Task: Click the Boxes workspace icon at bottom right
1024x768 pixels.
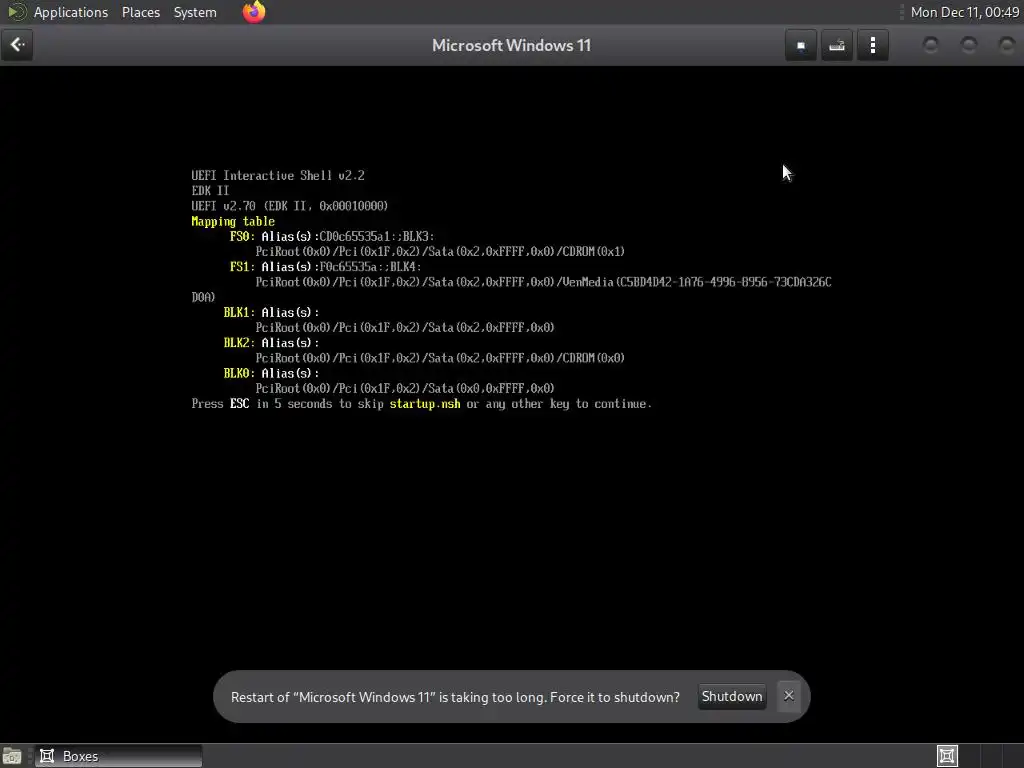Action: pyautogui.click(x=947, y=756)
